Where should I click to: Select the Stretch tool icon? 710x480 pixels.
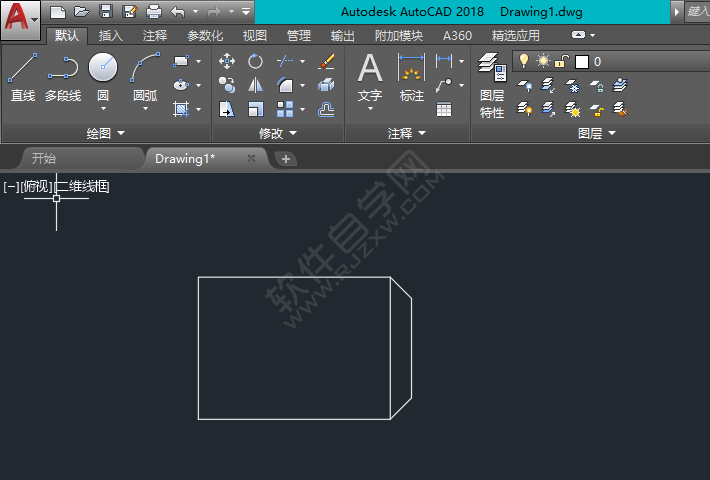point(227,109)
